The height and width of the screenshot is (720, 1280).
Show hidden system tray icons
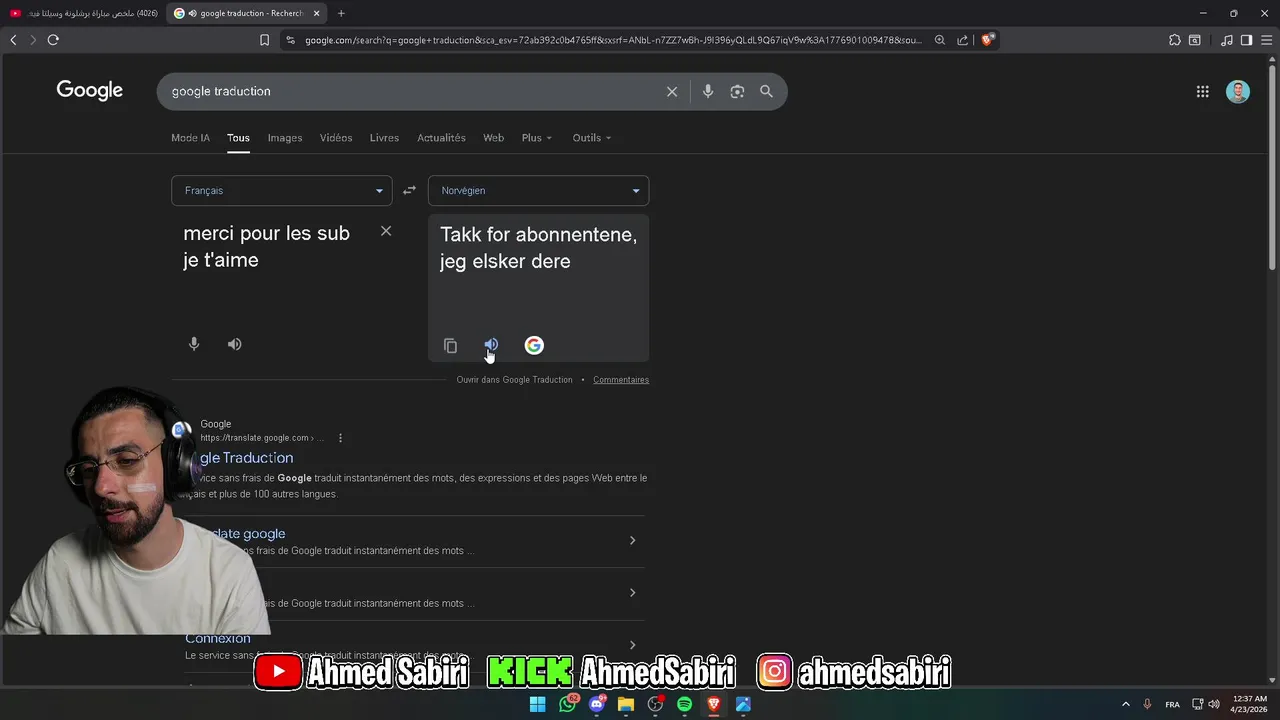pos(1125,704)
